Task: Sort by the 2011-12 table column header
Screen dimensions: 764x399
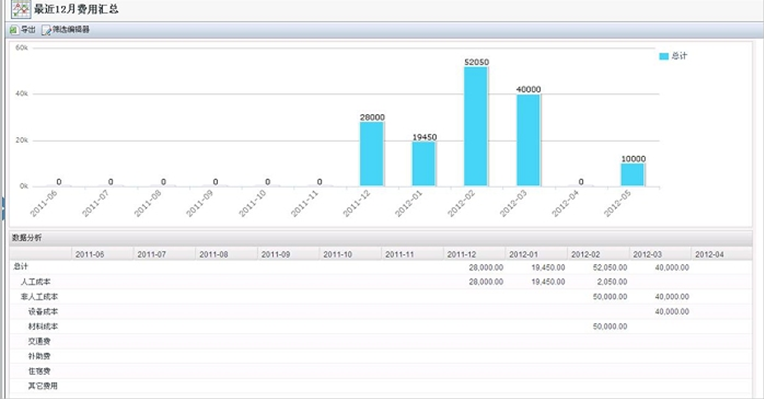Action: 474,254
